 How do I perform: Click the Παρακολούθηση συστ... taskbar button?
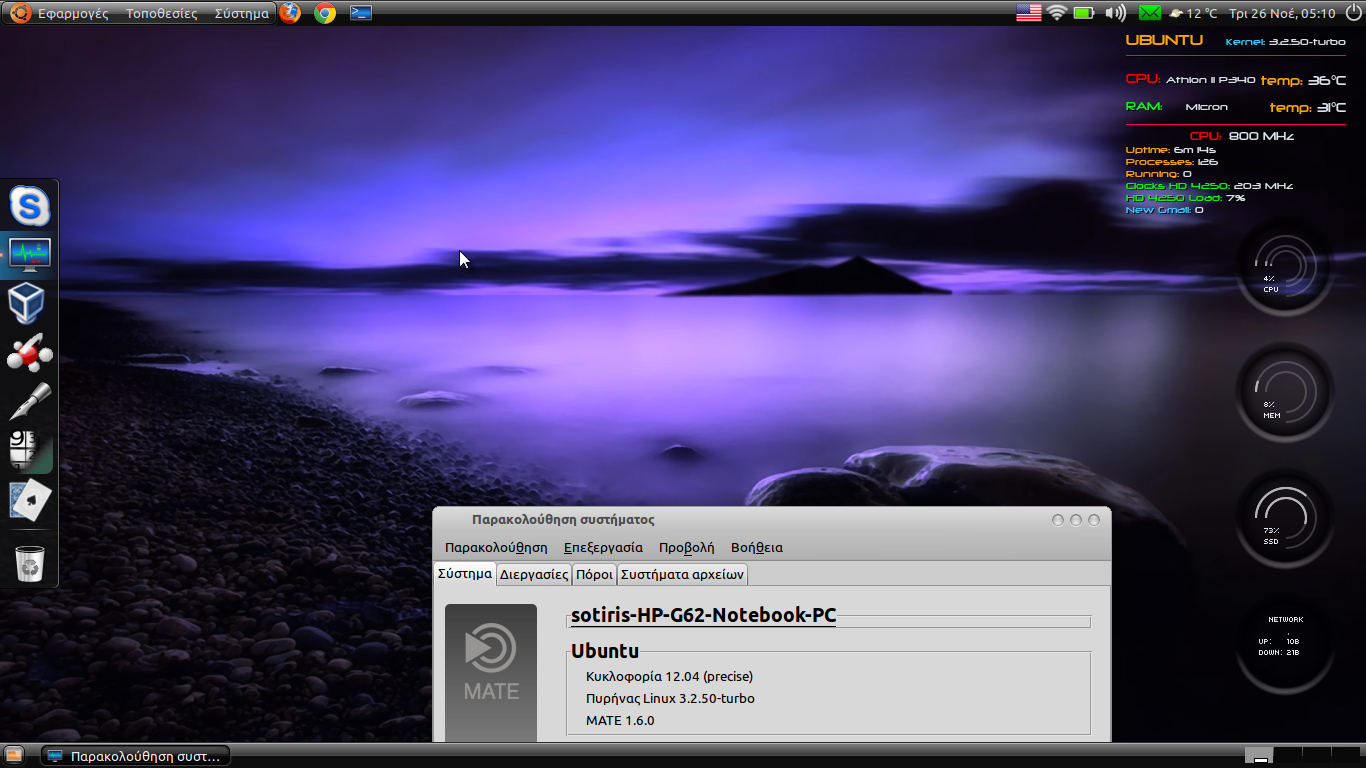(136, 755)
